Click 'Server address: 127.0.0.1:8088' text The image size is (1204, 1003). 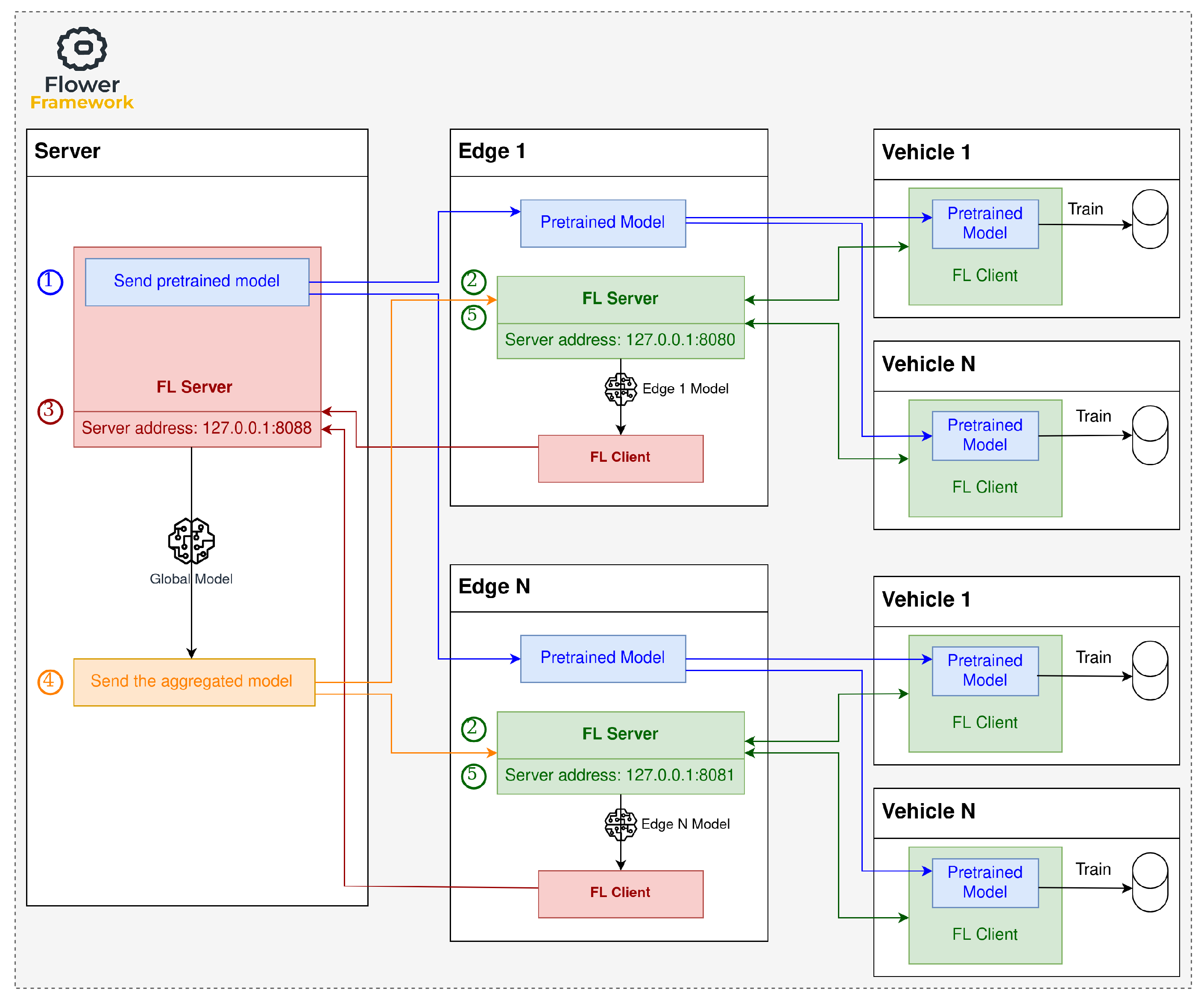(x=196, y=428)
